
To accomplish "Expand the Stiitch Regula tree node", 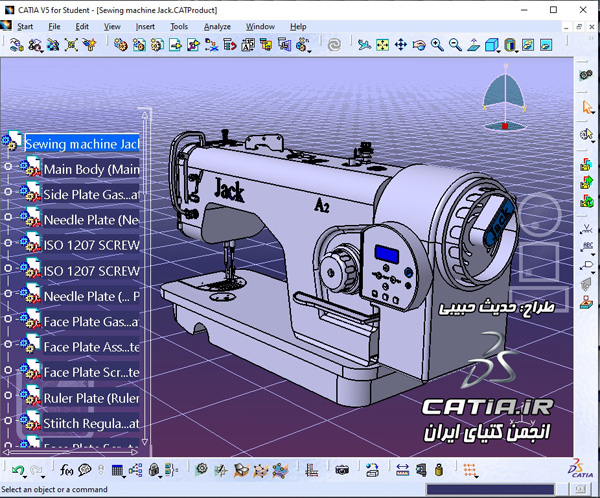I will click(8, 420).
